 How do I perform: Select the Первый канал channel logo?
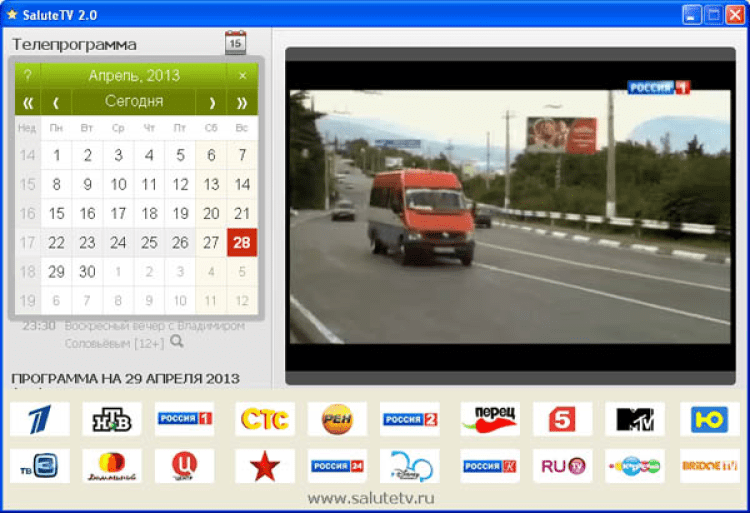(40, 419)
